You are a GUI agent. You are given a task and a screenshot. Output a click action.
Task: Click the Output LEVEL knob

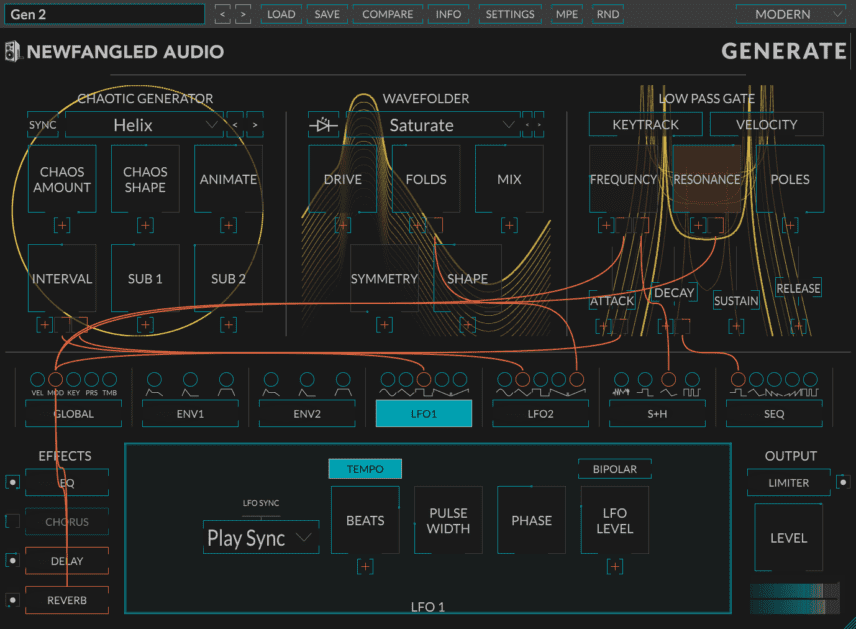(788, 538)
